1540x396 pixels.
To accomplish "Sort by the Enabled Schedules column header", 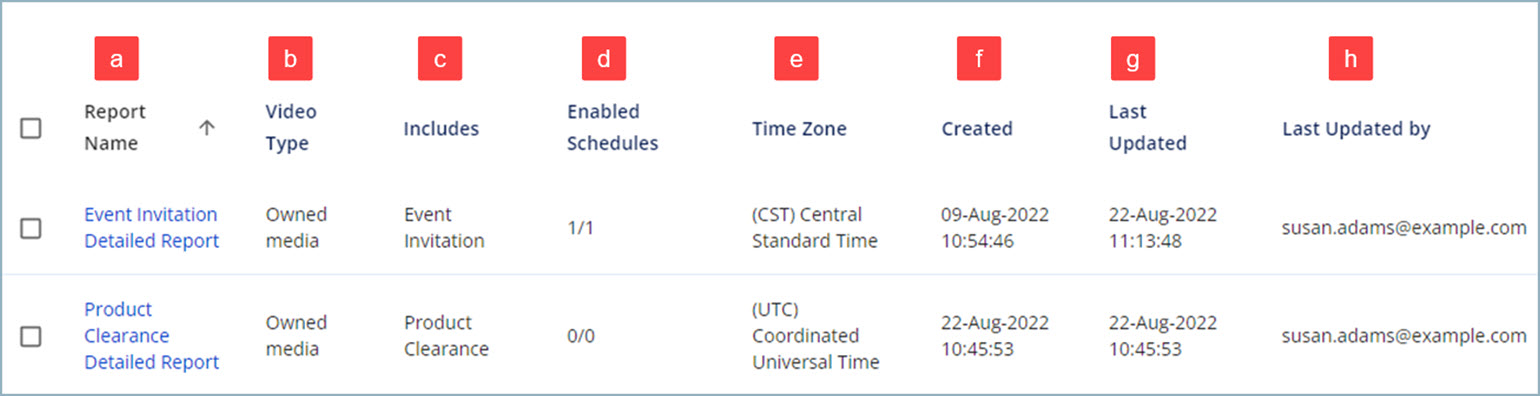I will (613, 128).
